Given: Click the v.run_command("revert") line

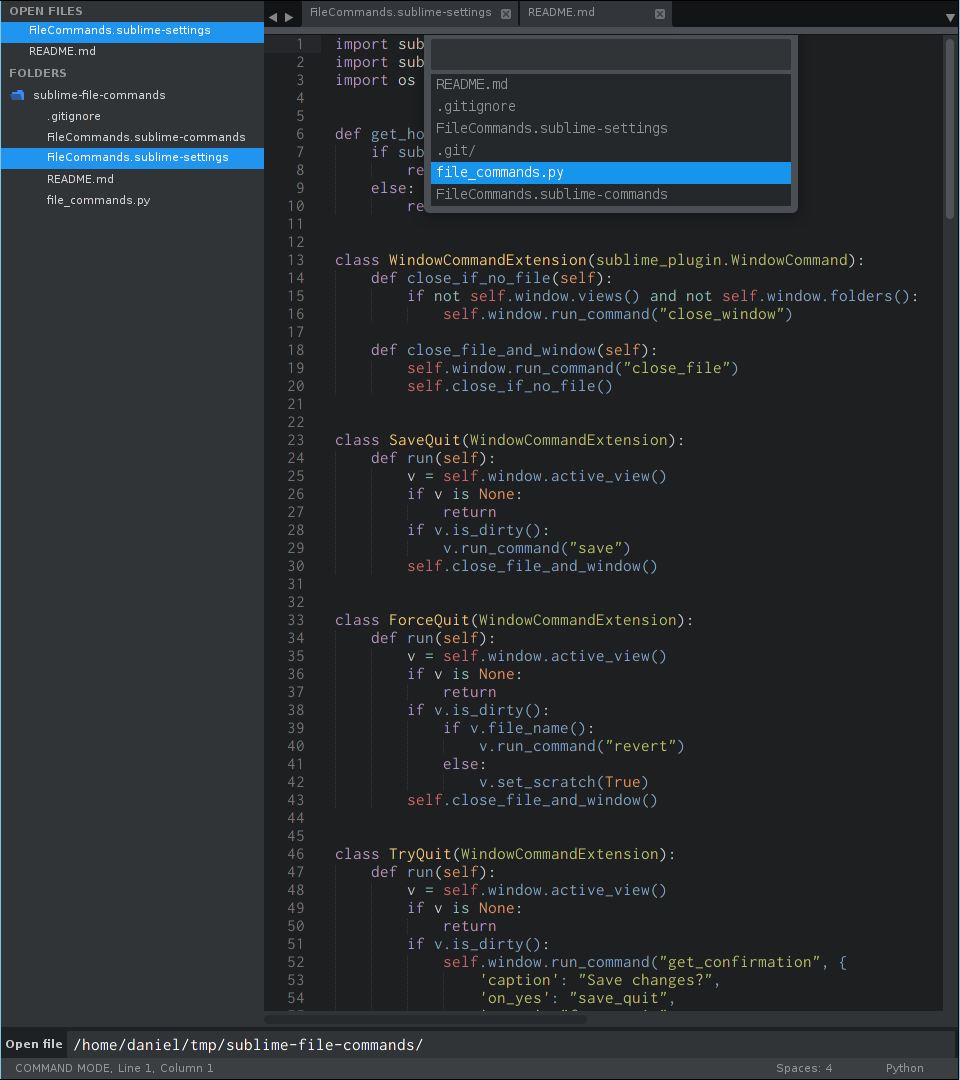Looking at the screenshot, I should [581, 746].
